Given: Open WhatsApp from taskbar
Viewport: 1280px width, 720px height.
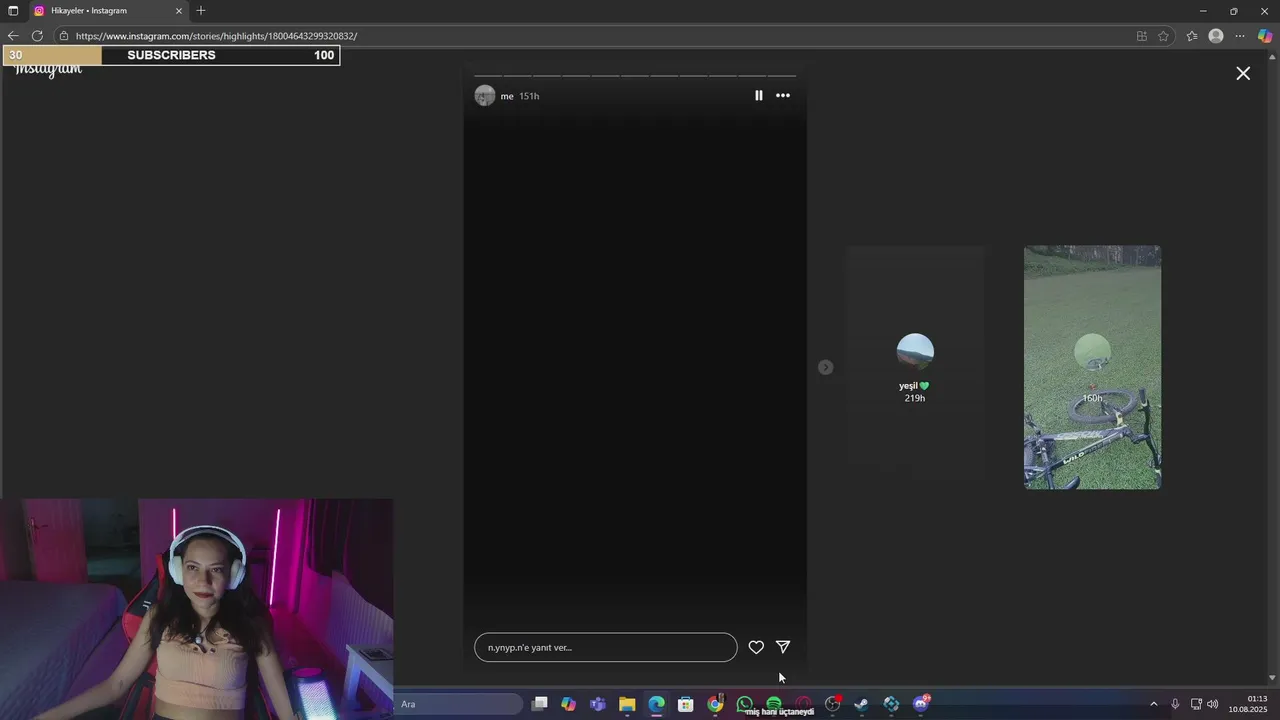Looking at the screenshot, I should tap(745, 704).
